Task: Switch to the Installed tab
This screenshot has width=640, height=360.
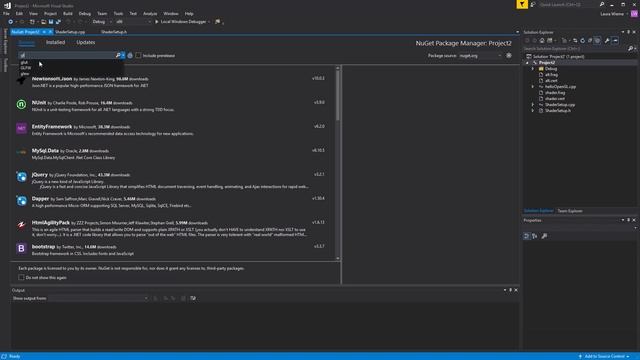Action: pyautogui.click(x=56, y=42)
